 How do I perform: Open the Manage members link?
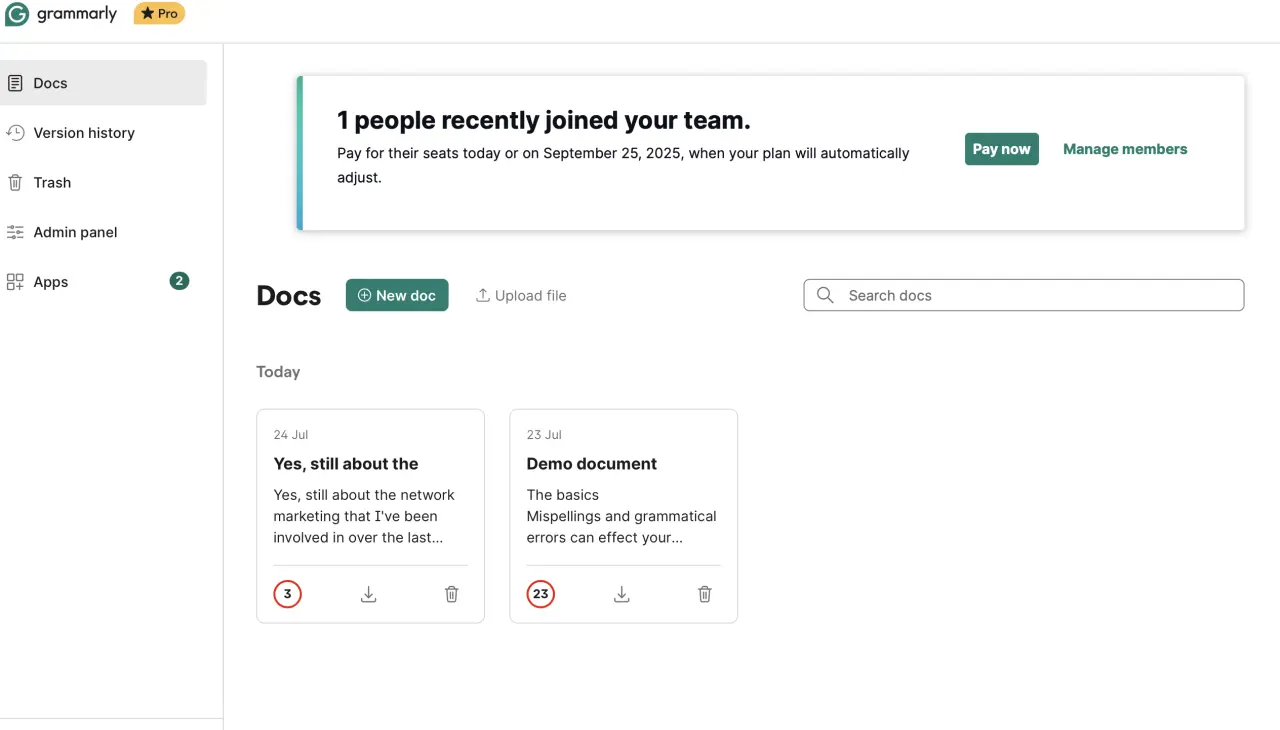pos(1125,149)
